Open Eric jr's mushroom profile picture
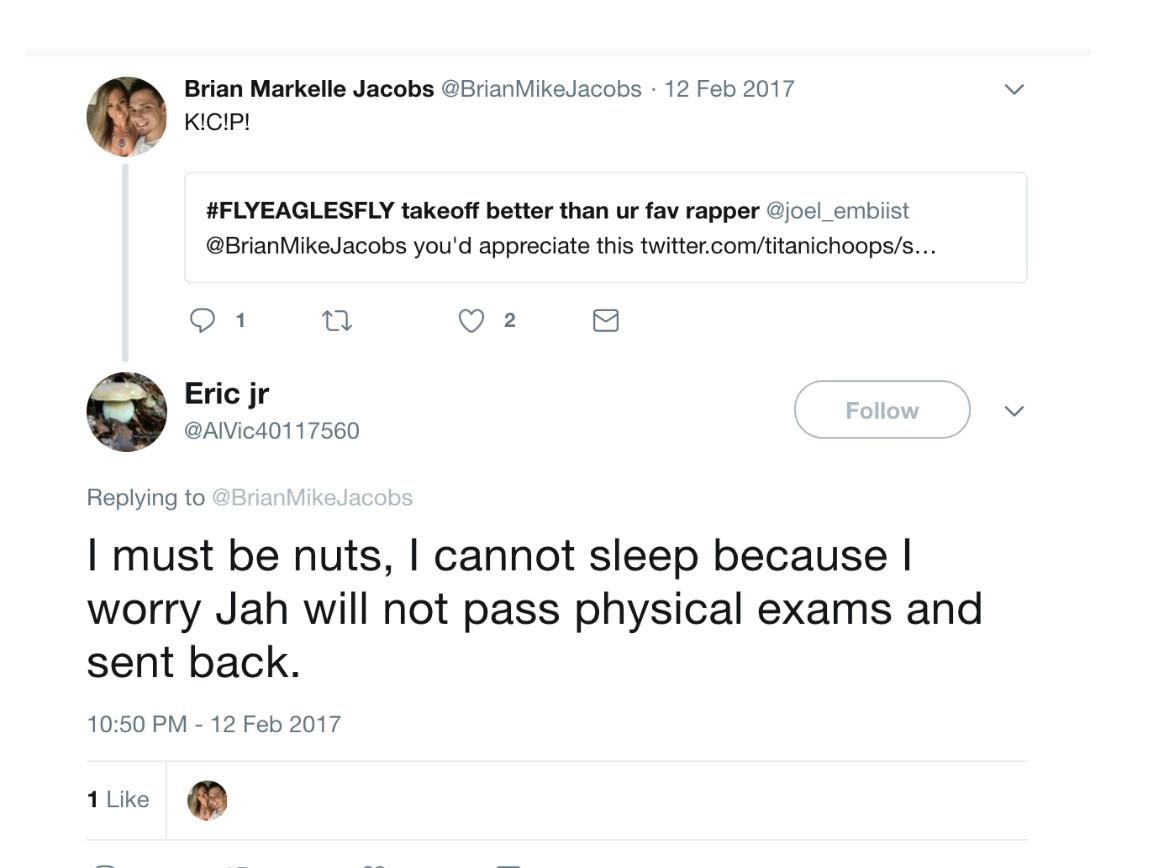The height and width of the screenshot is (868, 1156). point(127,412)
